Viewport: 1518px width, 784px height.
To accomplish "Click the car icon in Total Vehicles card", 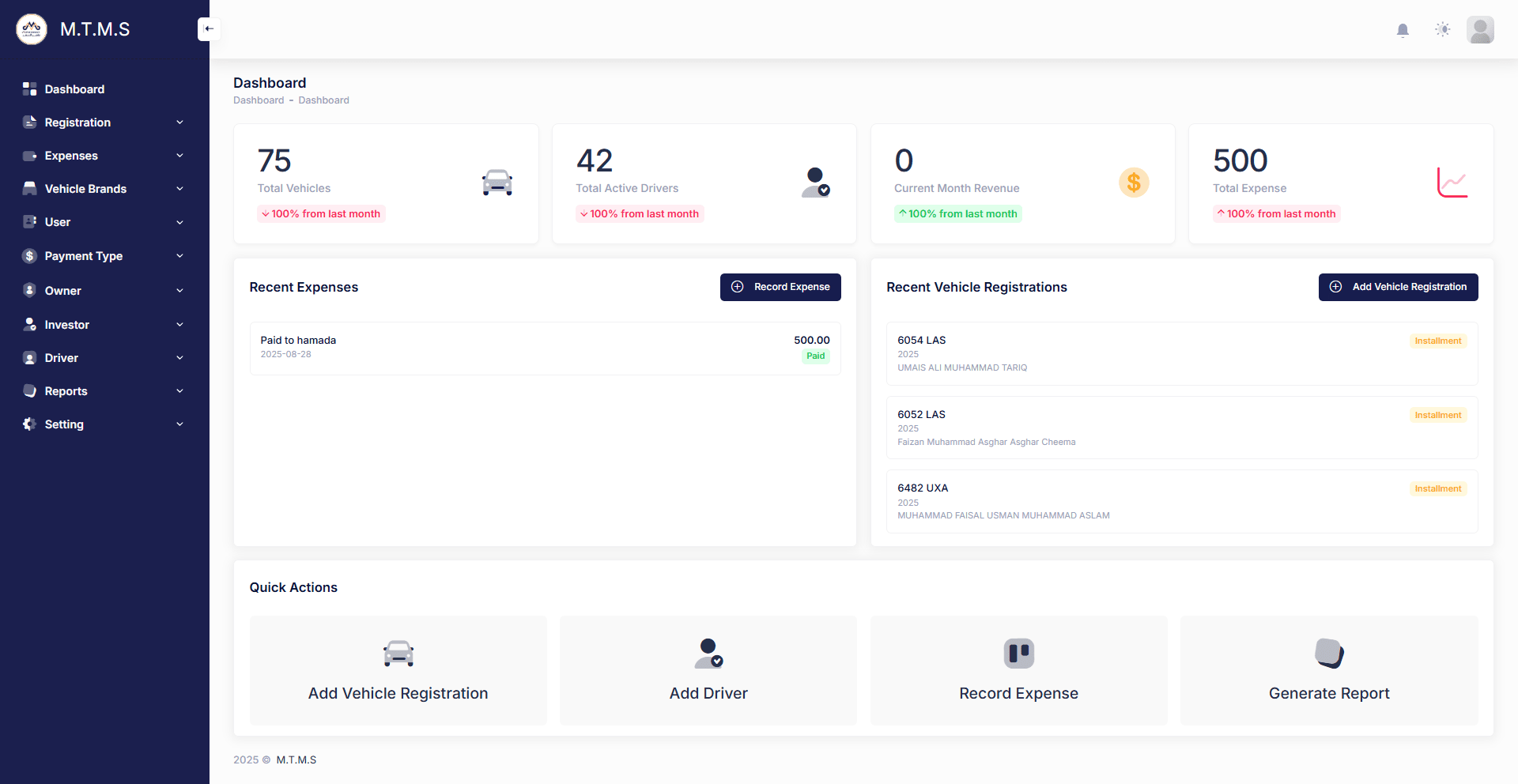I will (x=497, y=182).
